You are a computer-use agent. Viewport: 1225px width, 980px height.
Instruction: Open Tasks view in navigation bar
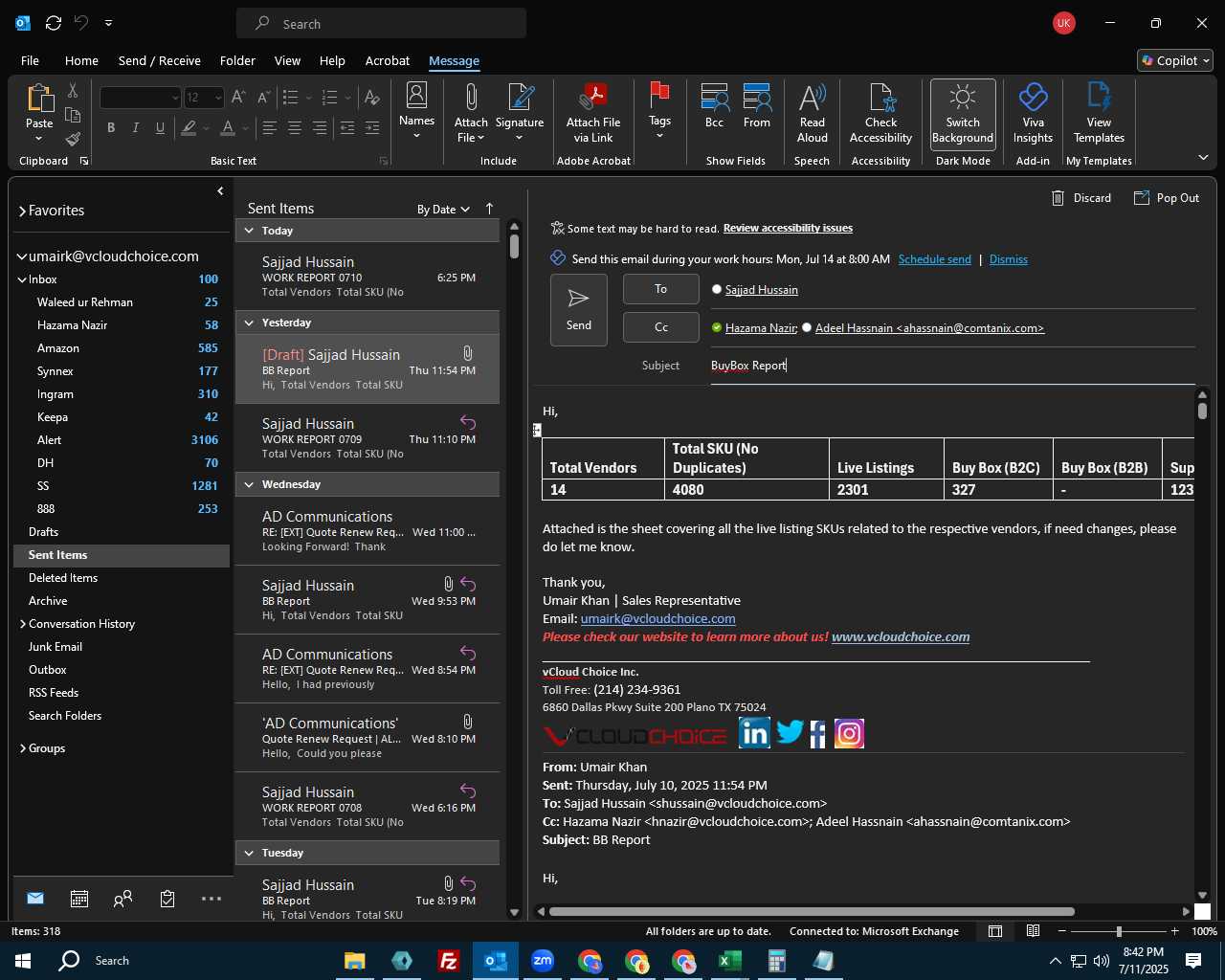[167, 899]
